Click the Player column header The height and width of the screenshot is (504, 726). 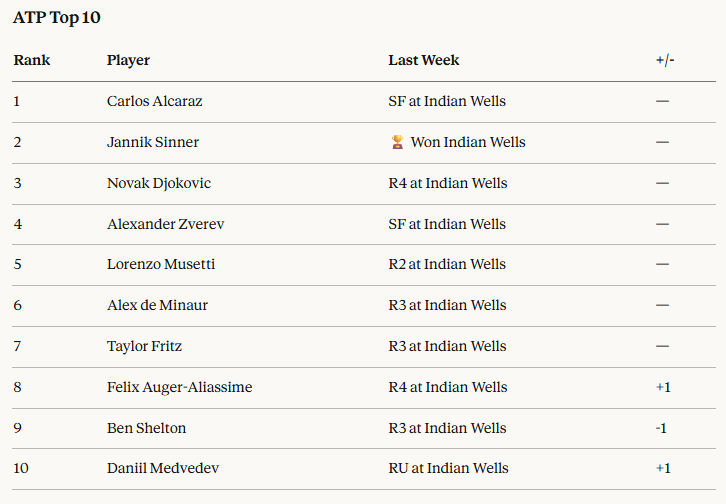(x=128, y=60)
